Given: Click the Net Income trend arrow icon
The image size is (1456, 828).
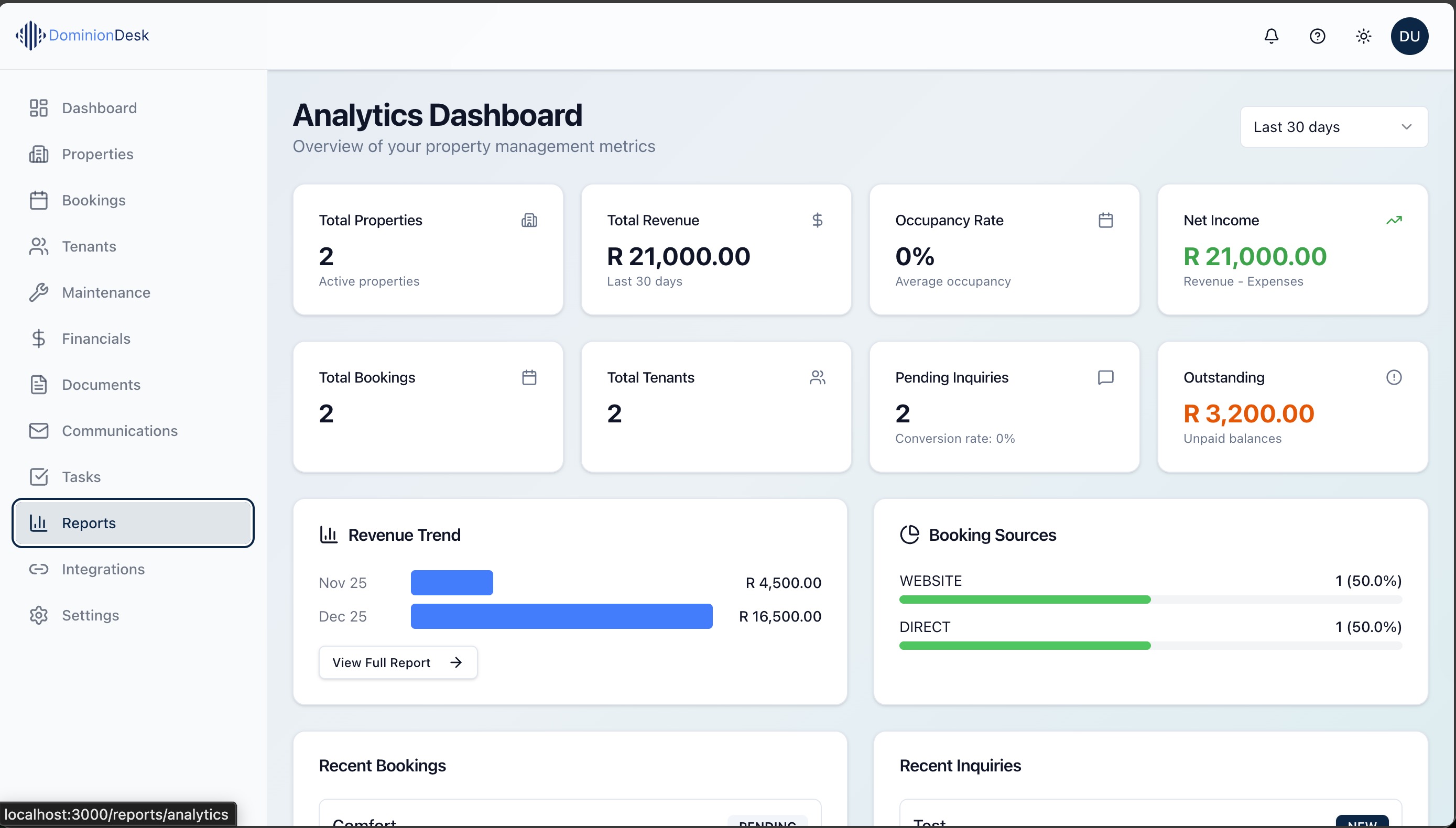Looking at the screenshot, I should (1395, 220).
